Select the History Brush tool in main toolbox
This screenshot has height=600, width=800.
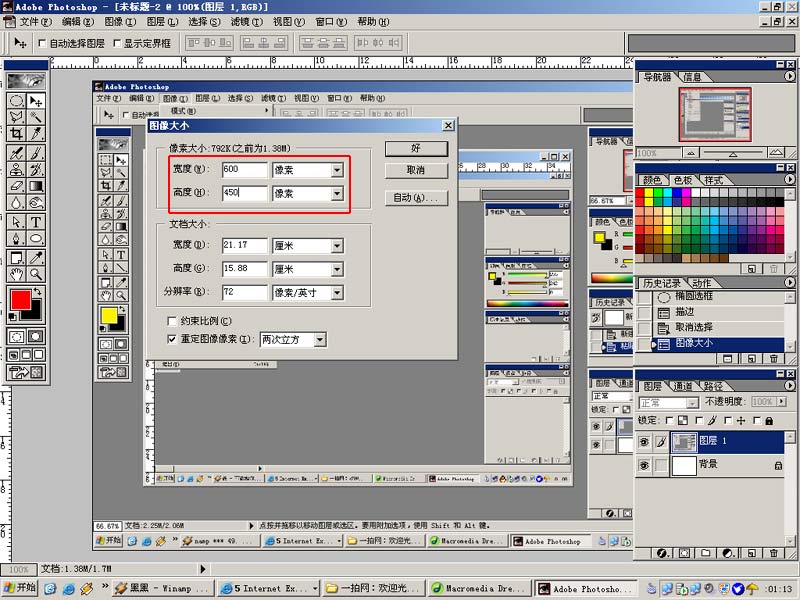[36, 169]
